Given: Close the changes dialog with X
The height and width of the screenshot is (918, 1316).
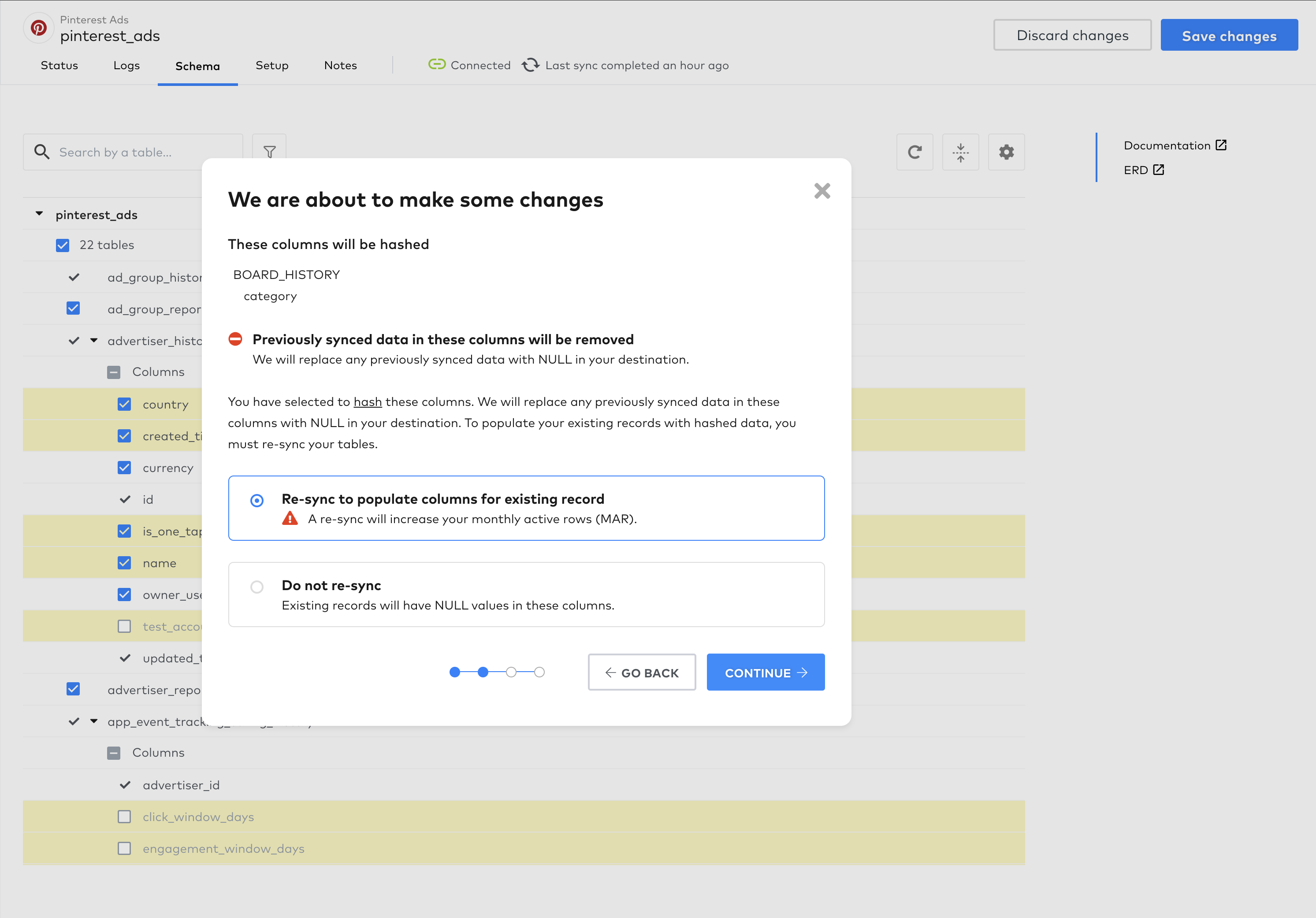Looking at the screenshot, I should click(822, 191).
